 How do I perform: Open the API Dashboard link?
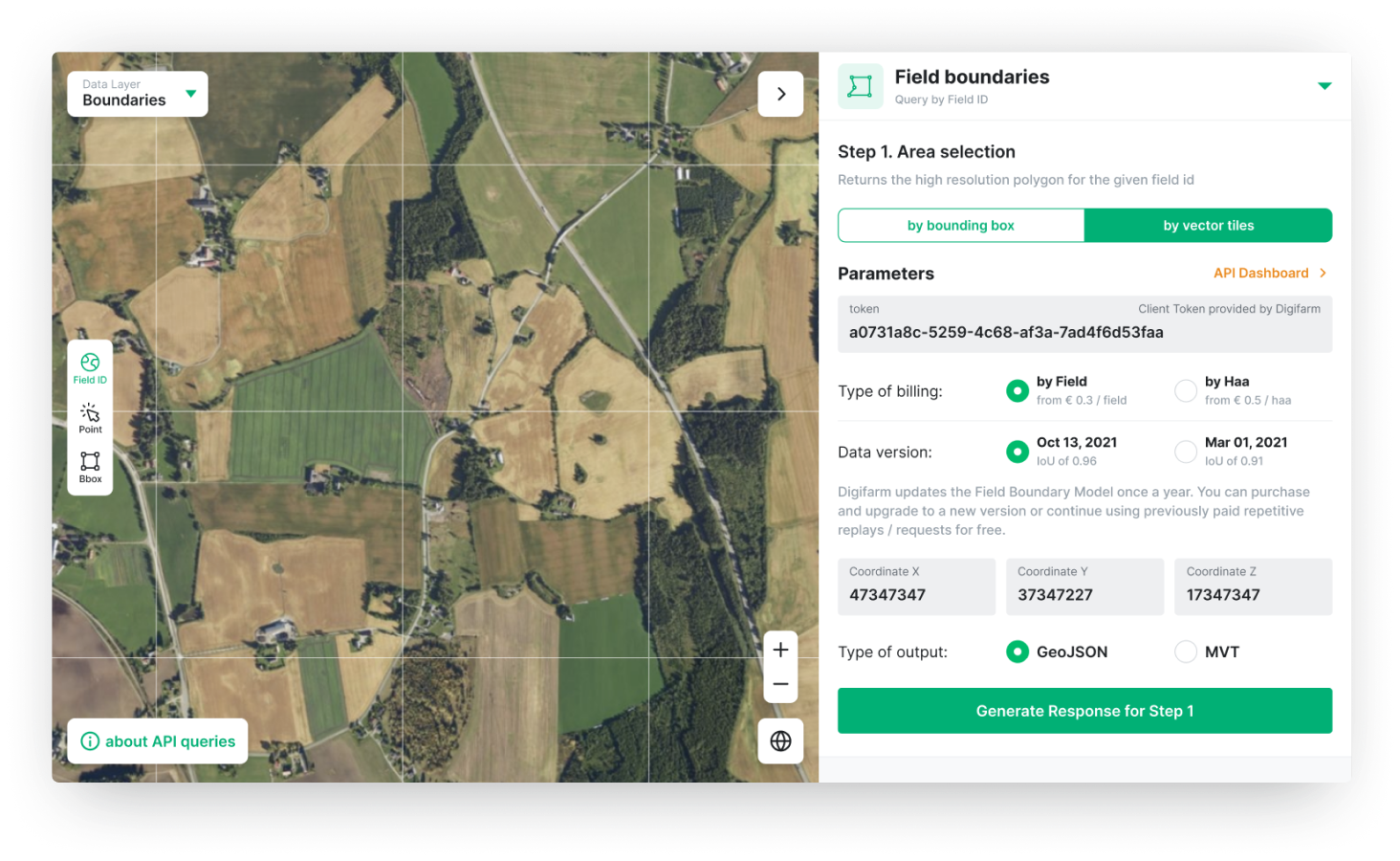click(1261, 273)
